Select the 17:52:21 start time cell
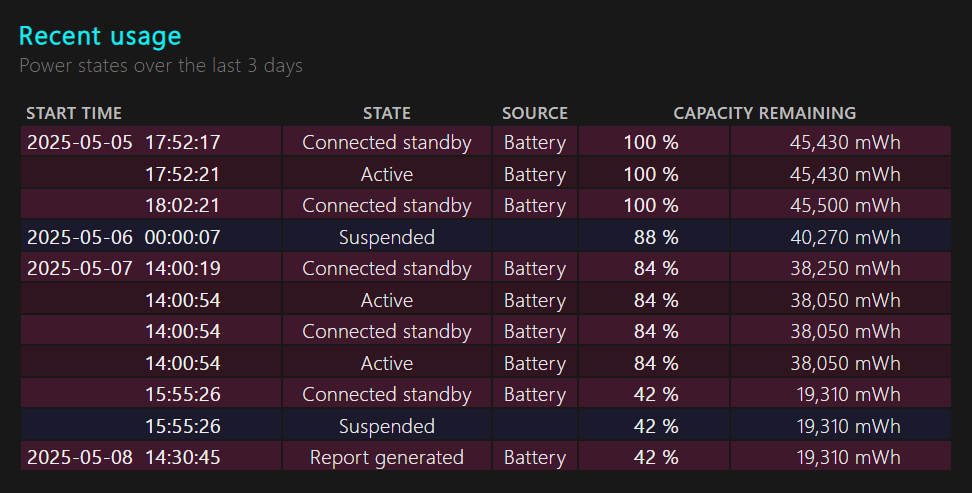Image resolution: width=972 pixels, height=493 pixels. pos(183,174)
